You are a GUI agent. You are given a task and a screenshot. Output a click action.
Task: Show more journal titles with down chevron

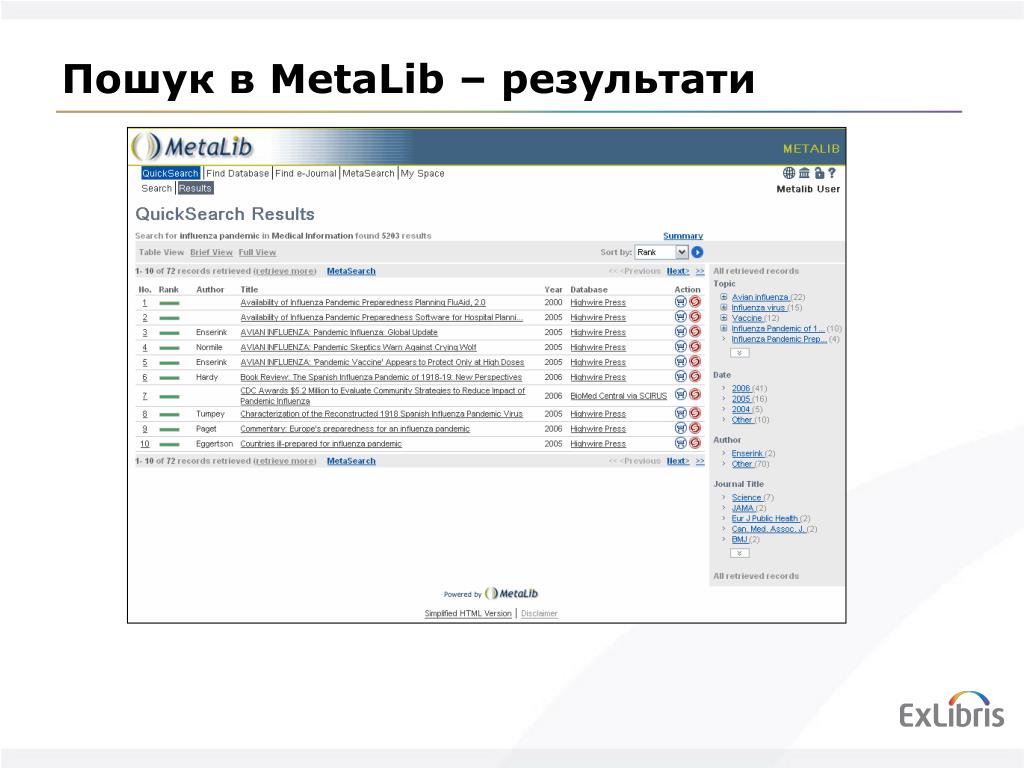click(x=739, y=553)
